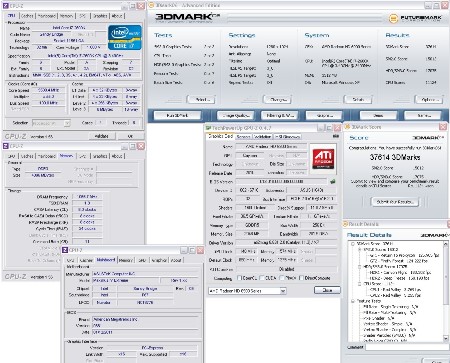Image resolution: width=450 pixels, height=363 pixels.
Task: Open the AMD Radeon HD 6900 Series dropdown
Action: click(x=283, y=291)
